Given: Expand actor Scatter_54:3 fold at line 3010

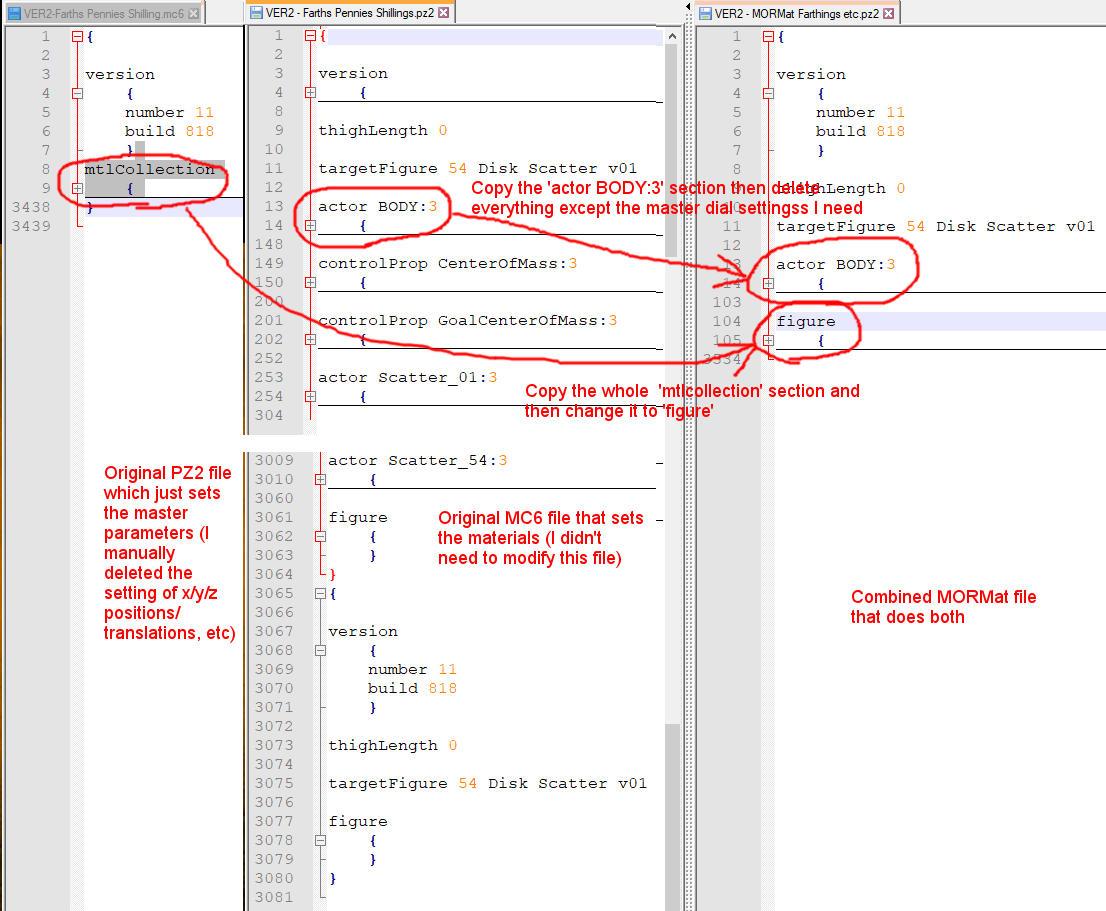Looking at the screenshot, I should tap(320, 479).
